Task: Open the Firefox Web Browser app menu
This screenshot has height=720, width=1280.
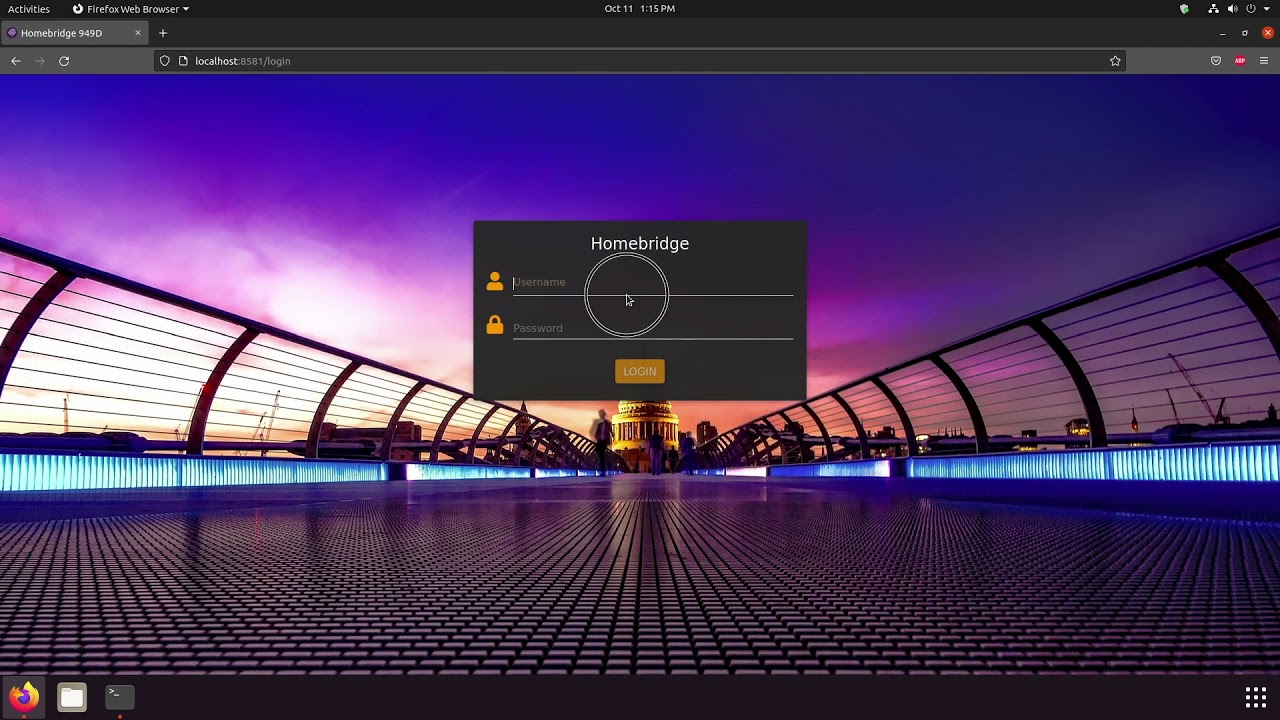Action: click(131, 9)
